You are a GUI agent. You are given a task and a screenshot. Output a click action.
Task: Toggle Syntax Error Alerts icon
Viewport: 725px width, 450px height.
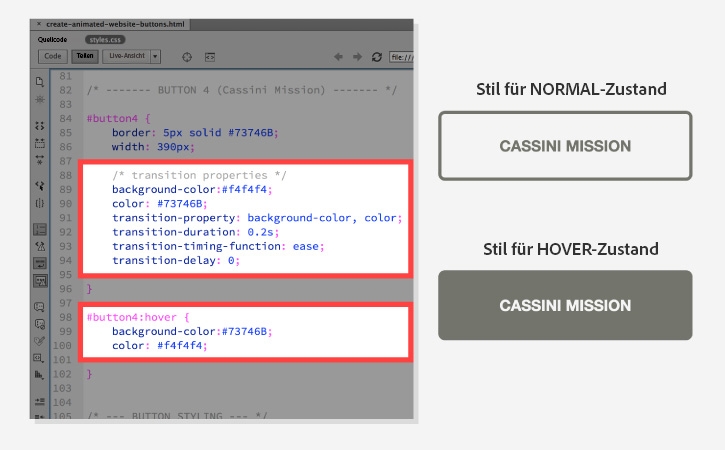pos(40,281)
